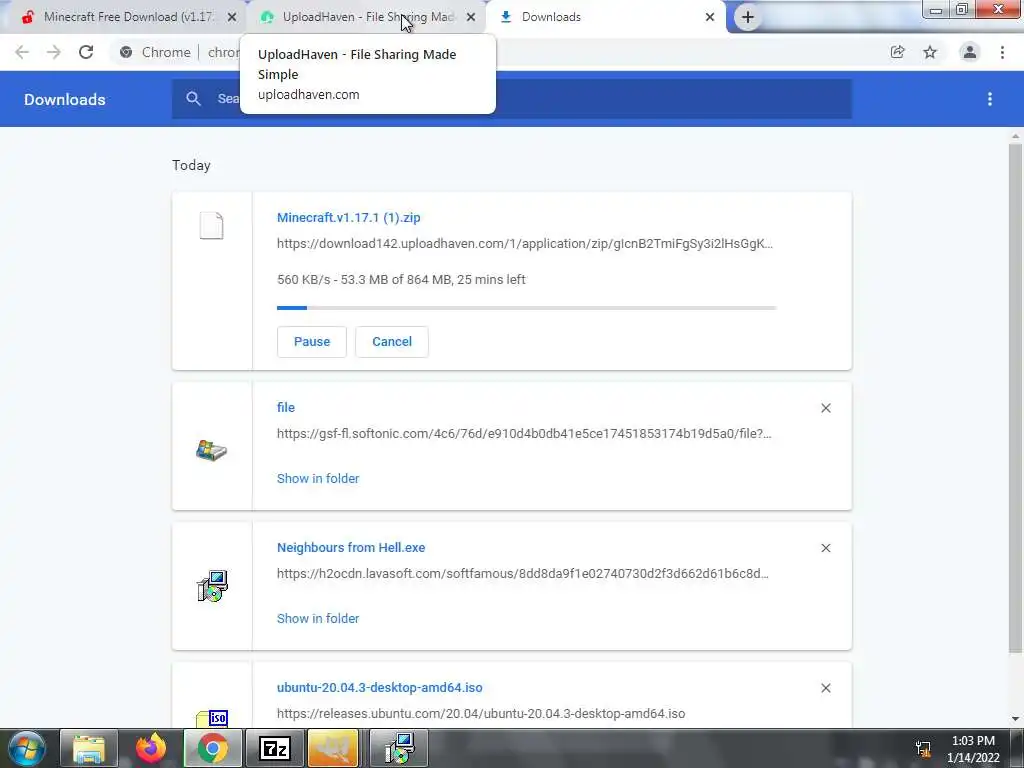The width and height of the screenshot is (1024, 768).
Task: Click the softonic download URL
Action: (x=524, y=434)
